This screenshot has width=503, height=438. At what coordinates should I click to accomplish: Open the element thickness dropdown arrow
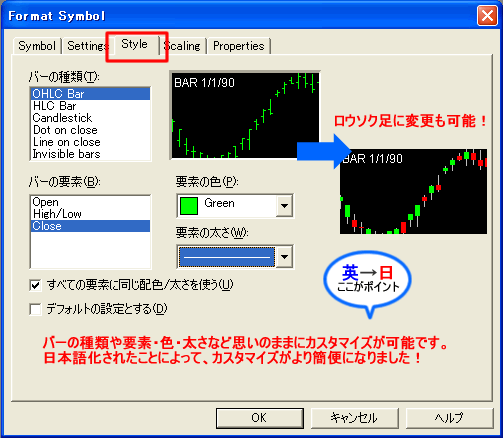(x=284, y=257)
